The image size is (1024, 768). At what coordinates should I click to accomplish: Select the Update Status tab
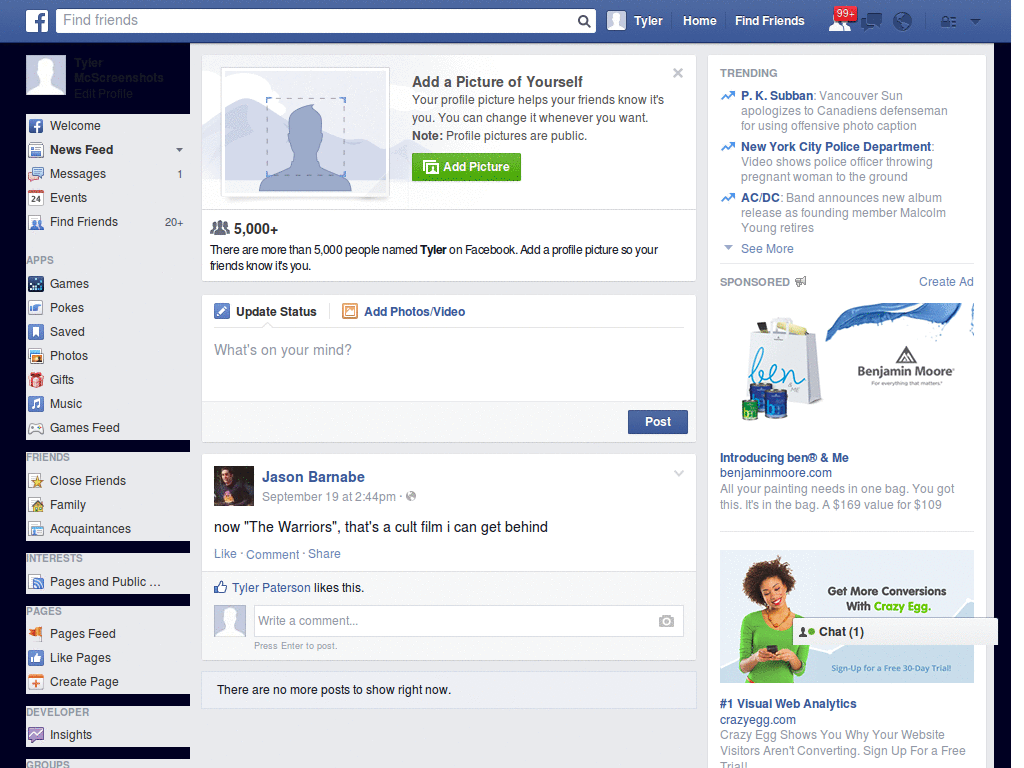click(266, 312)
